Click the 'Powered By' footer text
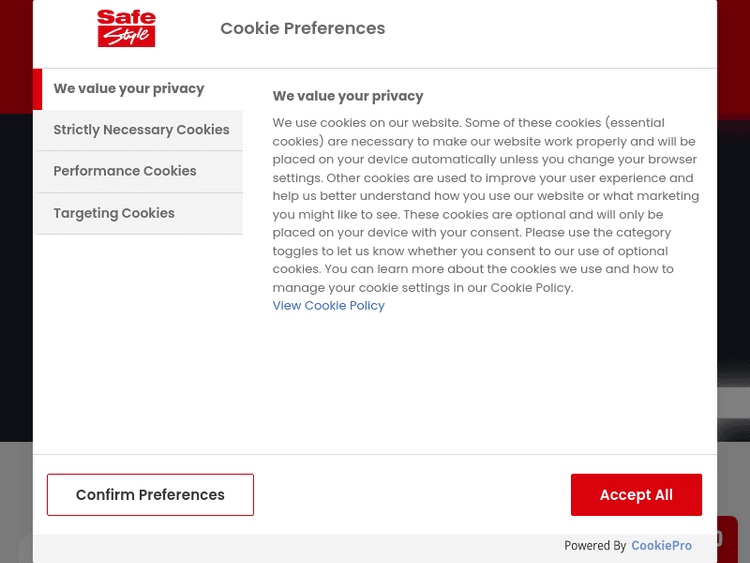Image resolution: width=750 pixels, height=563 pixels. coord(595,546)
